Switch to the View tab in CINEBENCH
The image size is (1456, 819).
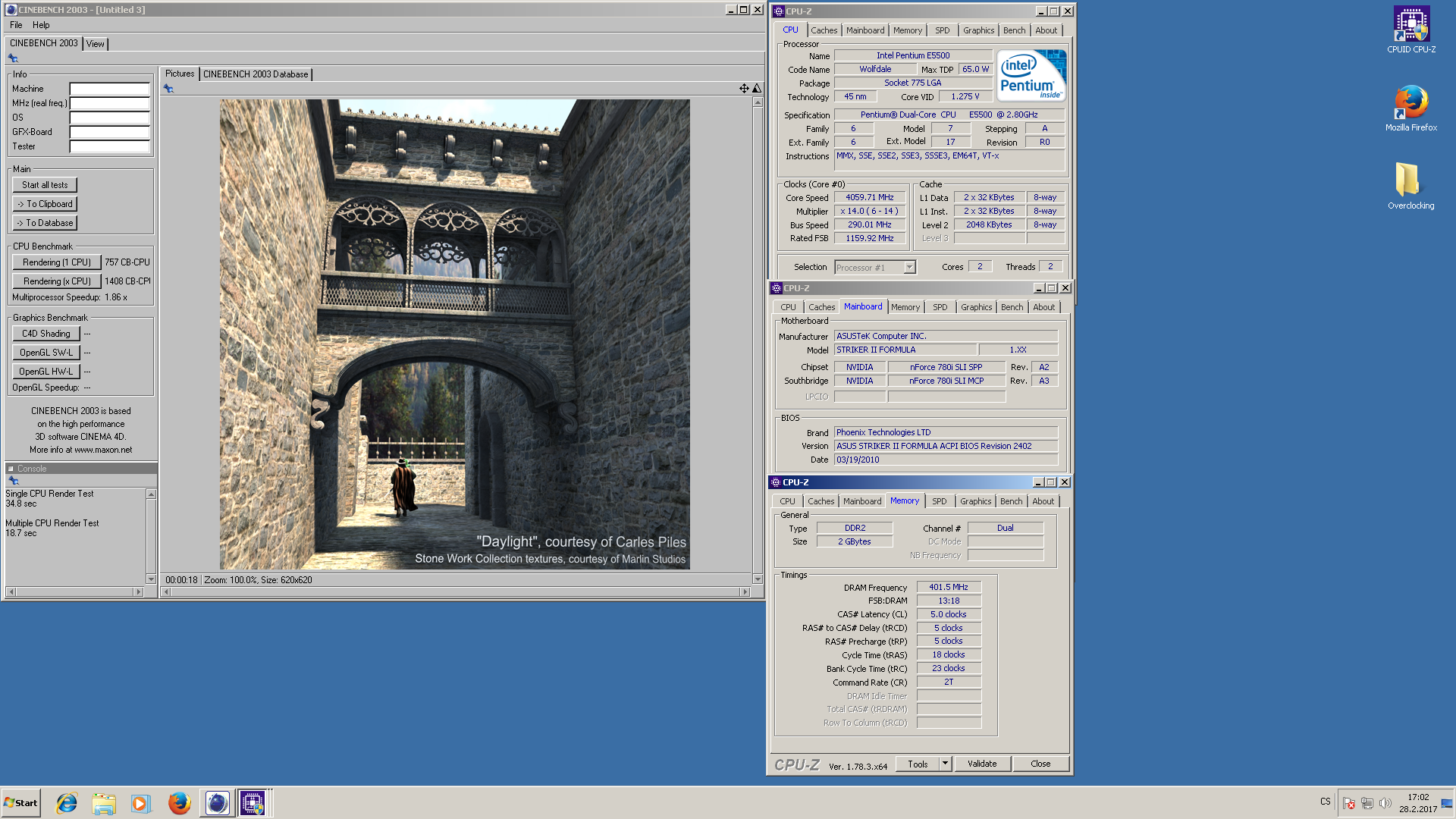[95, 44]
